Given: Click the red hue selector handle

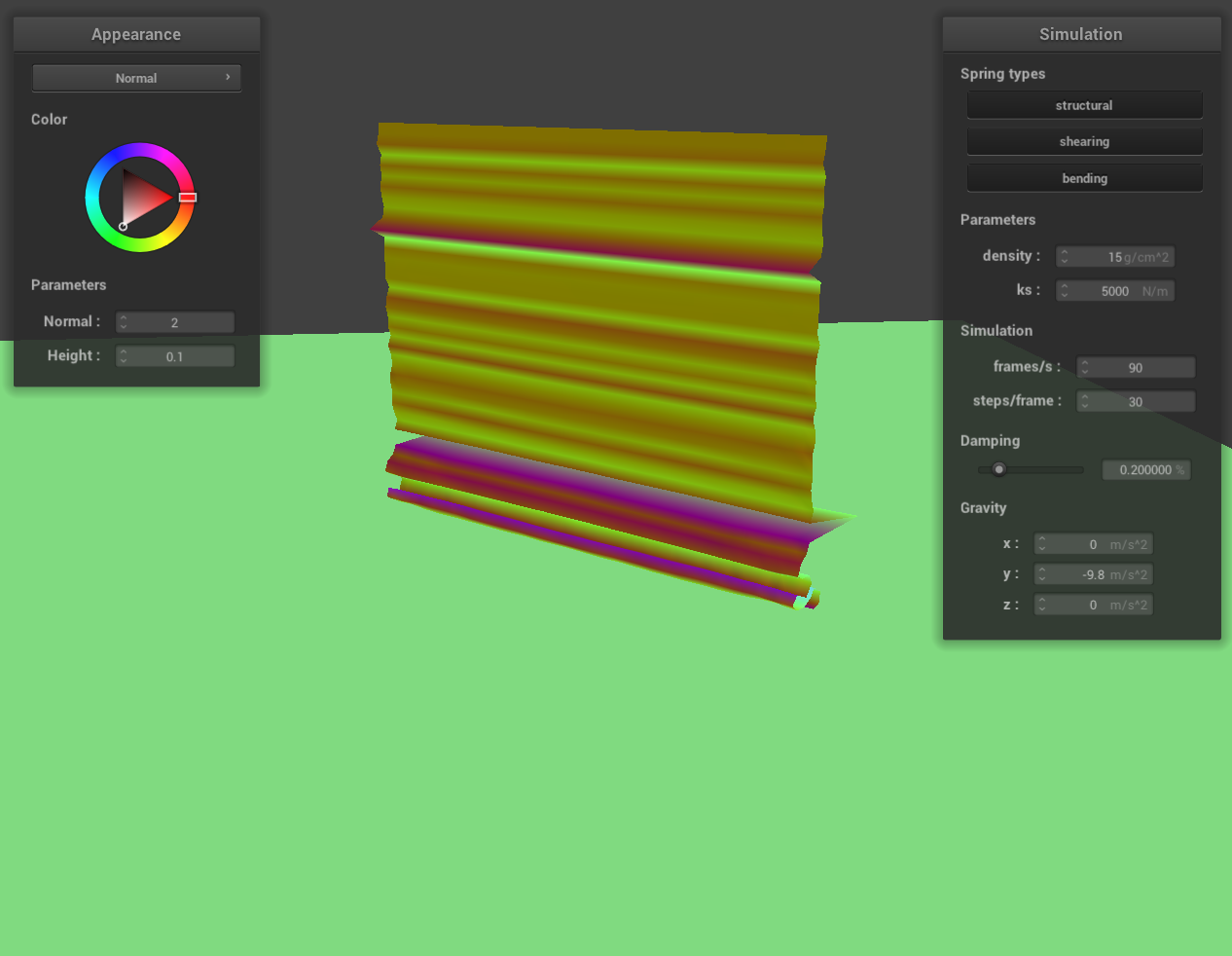Looking at the screenshot, I should tap(188, 197).
